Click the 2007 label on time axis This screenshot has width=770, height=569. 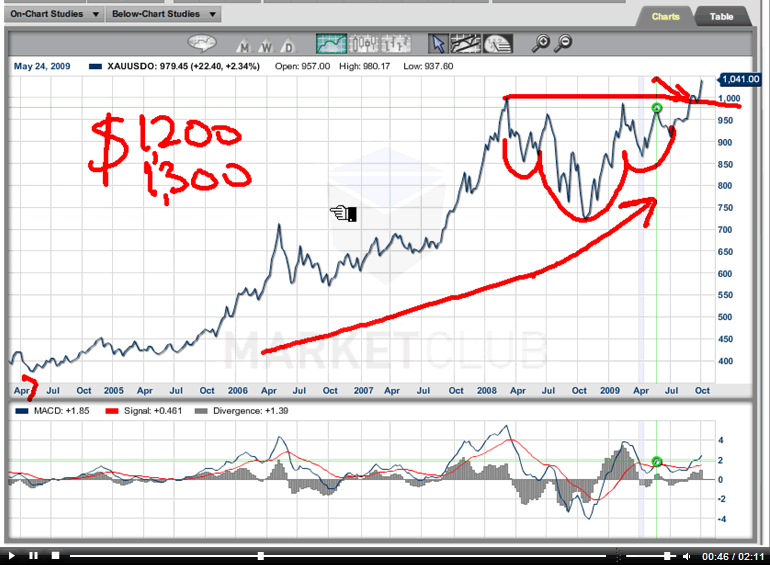(x=363, y=391)
